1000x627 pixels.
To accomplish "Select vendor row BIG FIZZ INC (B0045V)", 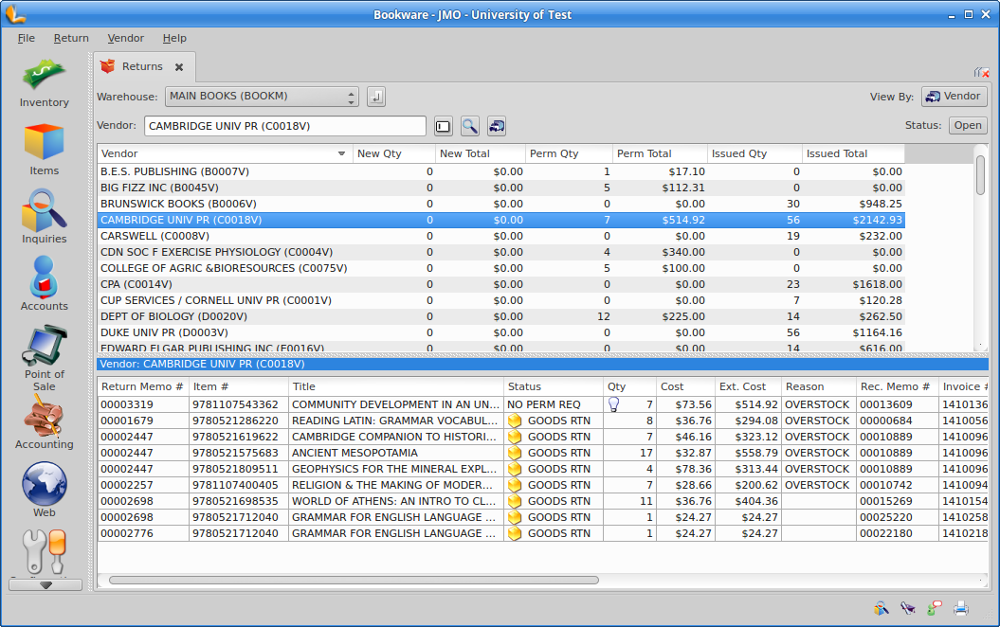I will 501,188.
